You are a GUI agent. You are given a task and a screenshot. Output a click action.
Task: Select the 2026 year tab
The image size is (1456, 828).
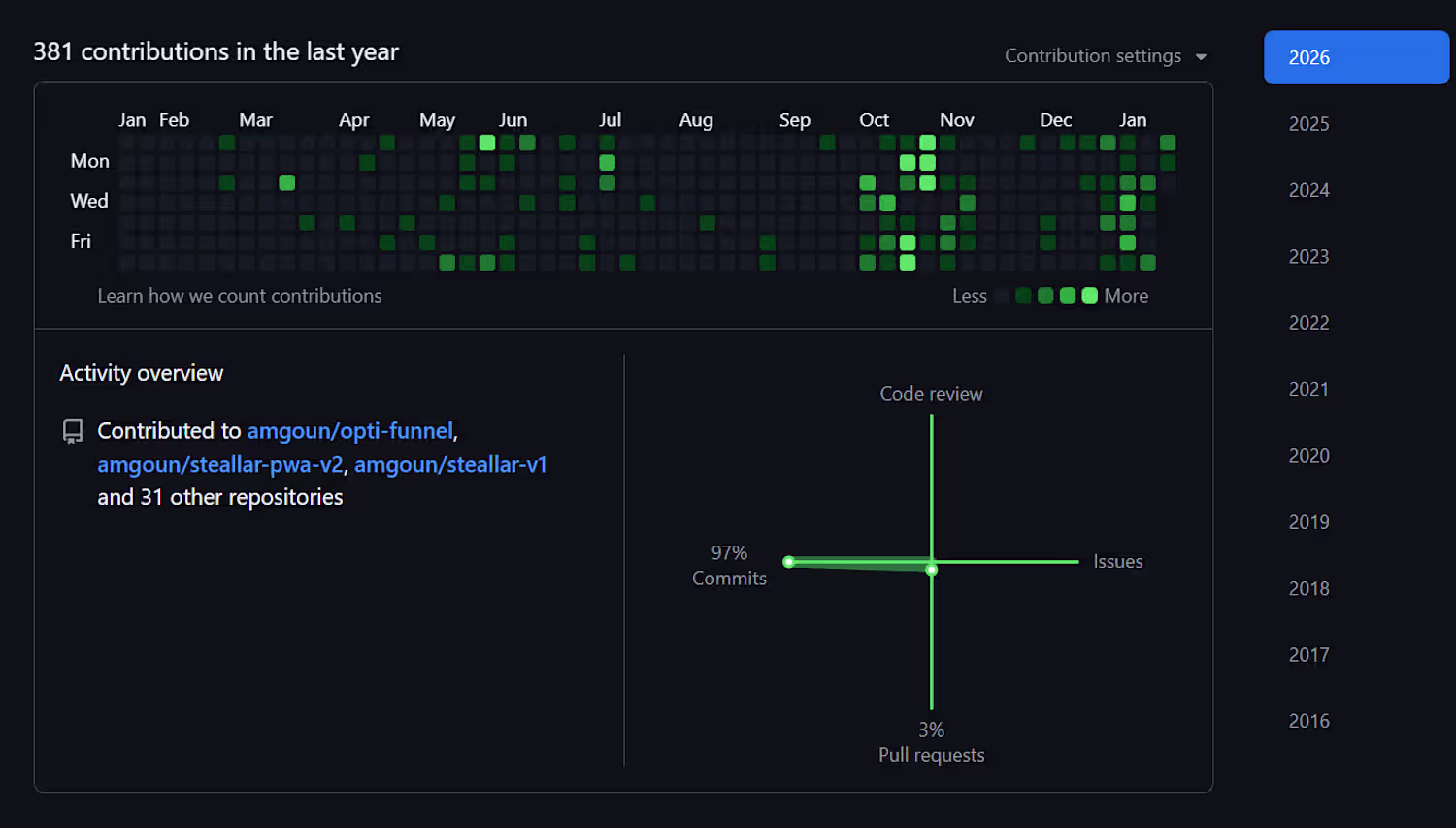point(1355,57)
